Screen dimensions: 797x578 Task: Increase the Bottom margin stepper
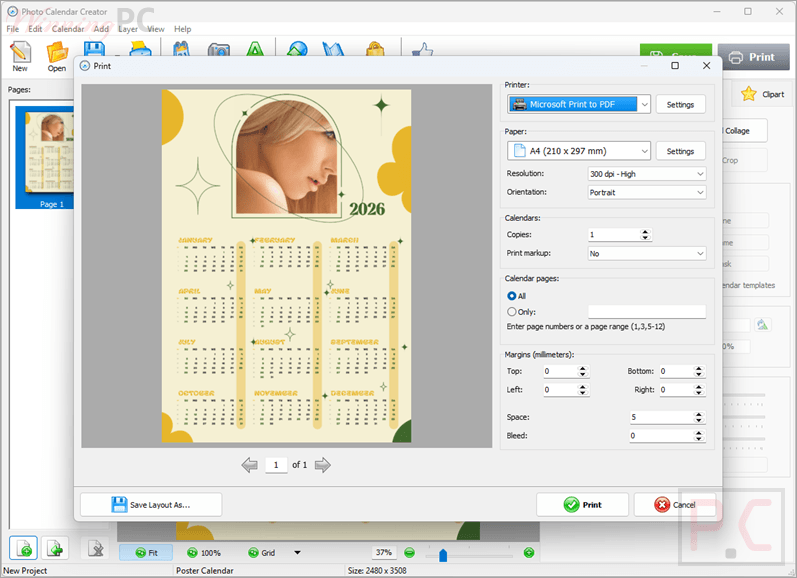coord(699,369)
